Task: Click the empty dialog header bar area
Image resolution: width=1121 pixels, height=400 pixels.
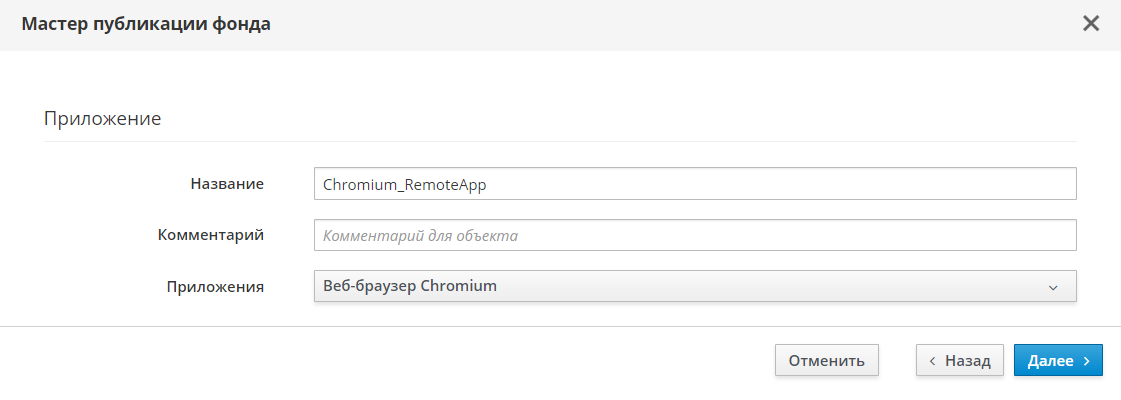Action: pos(650,24)
